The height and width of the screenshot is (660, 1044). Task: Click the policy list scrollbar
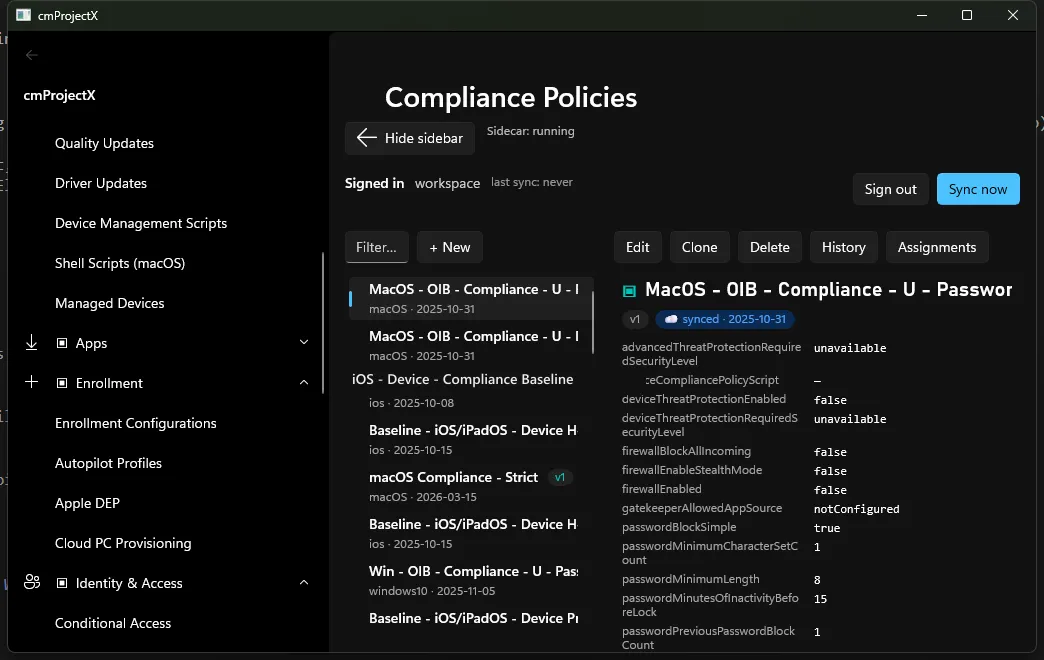tap(593, 323)
